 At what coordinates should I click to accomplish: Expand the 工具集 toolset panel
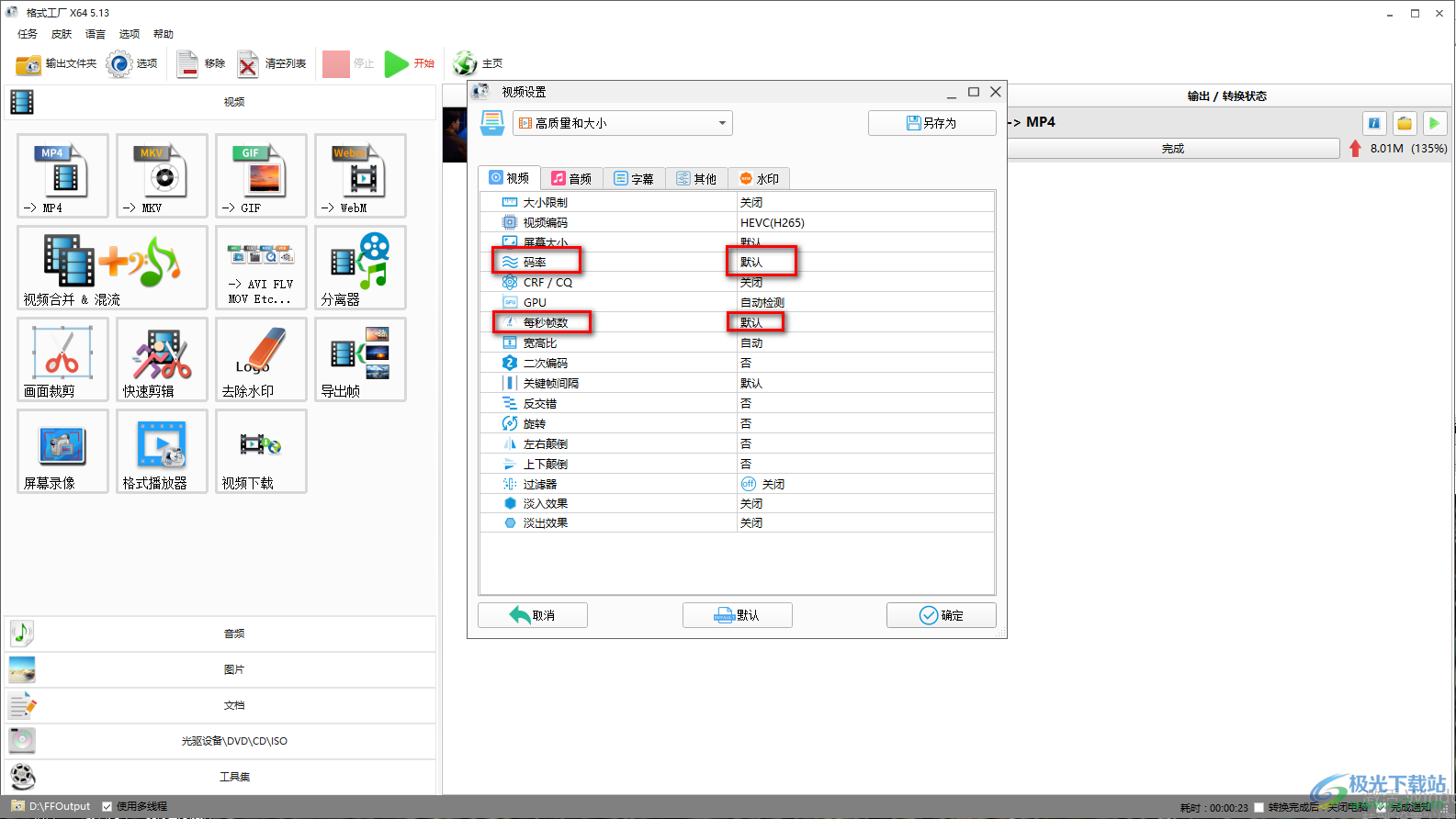click(220, 777)
